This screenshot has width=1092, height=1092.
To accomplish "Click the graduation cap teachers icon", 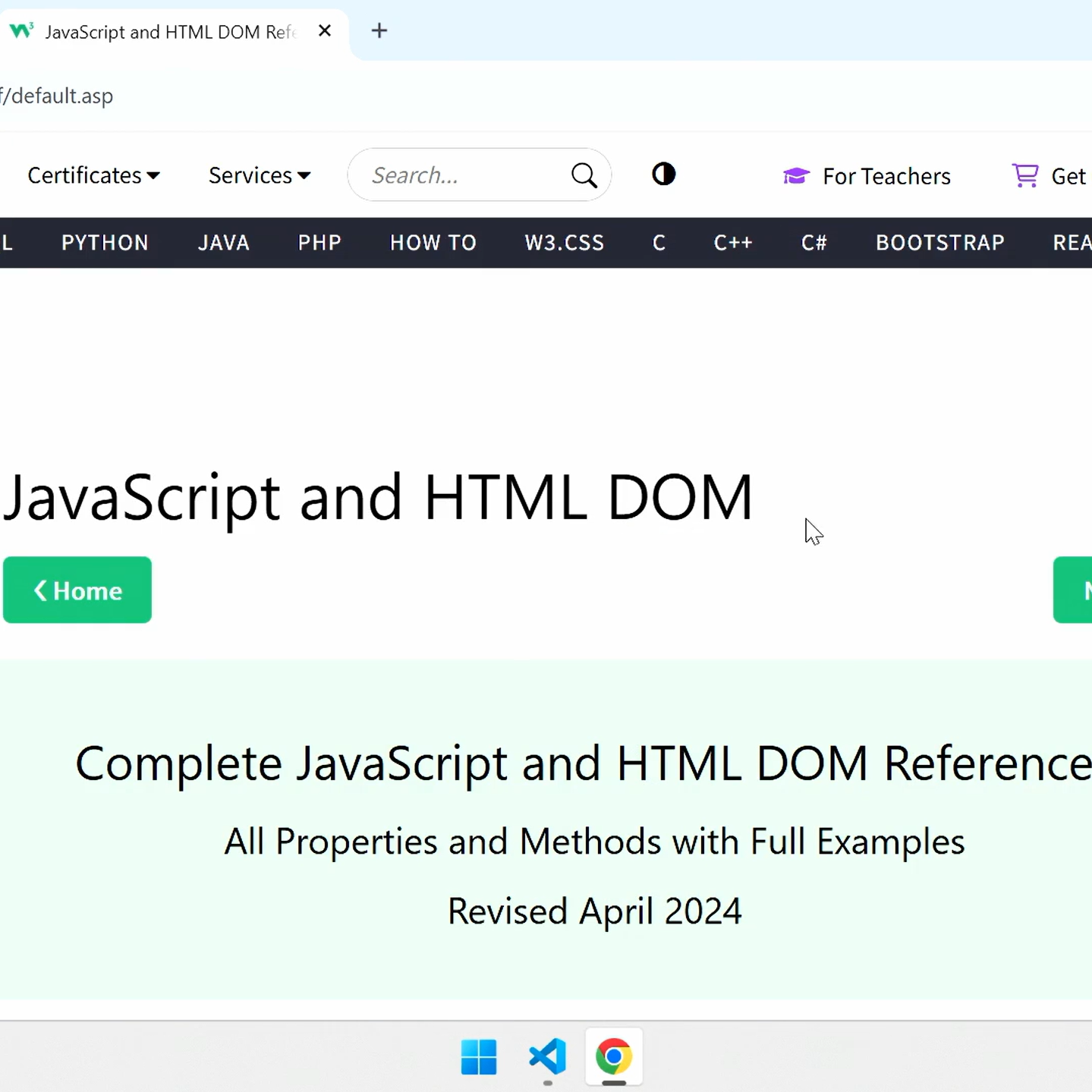I will [796, 176].
